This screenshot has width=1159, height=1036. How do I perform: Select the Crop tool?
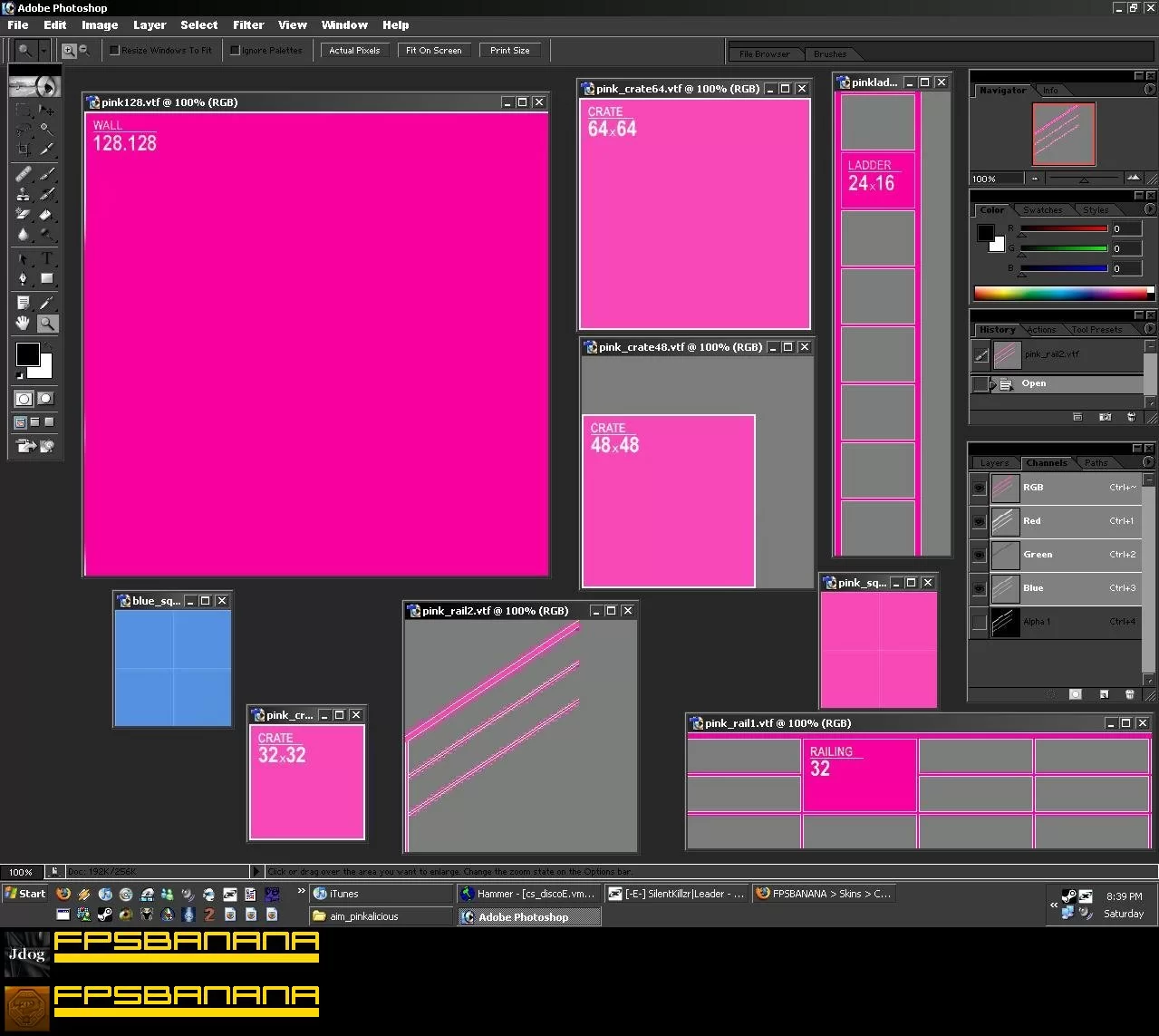(x=24, y=150)
